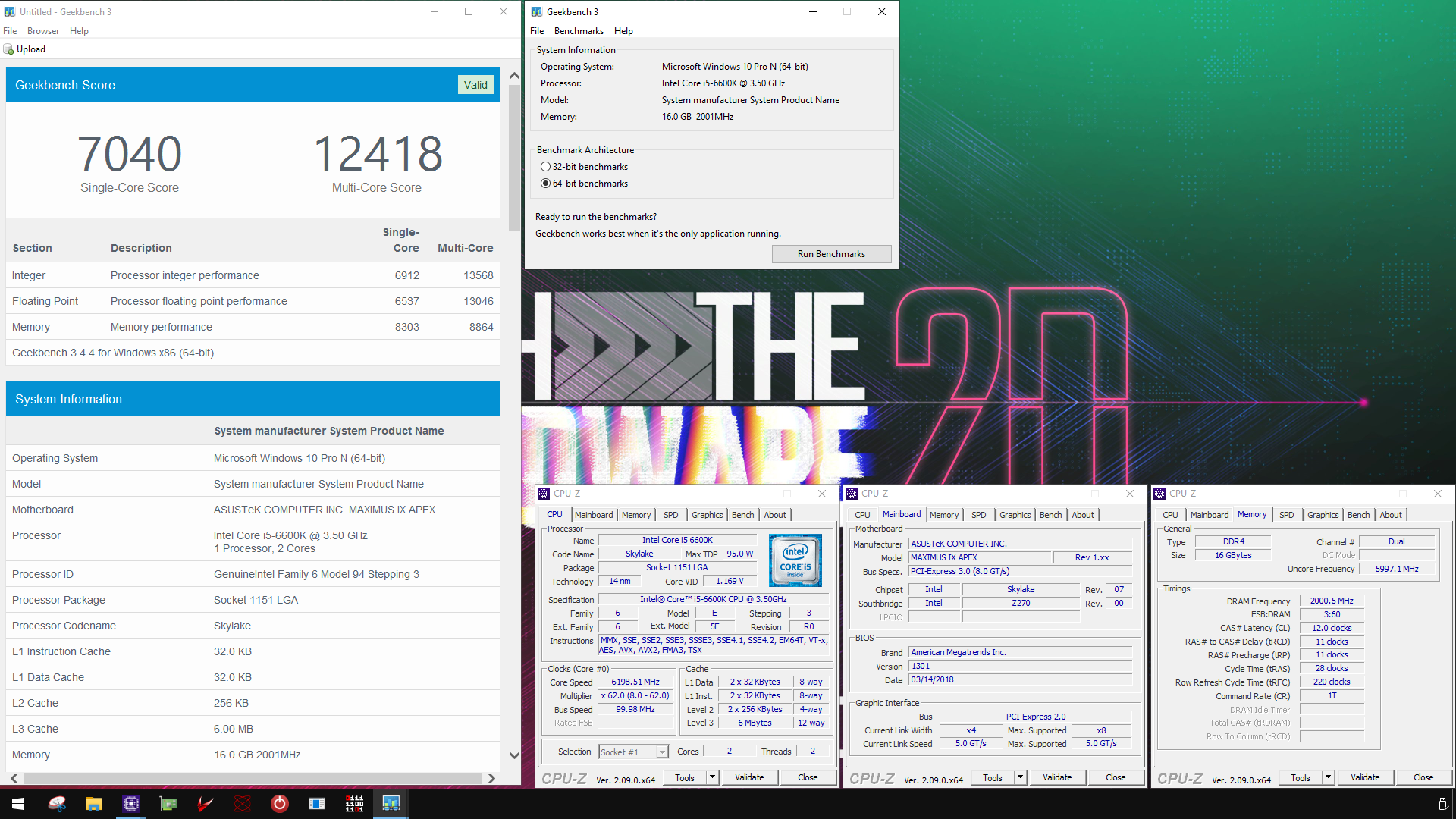Switch to CPU tab in Memory window
1456x819 pixels.
1170,515
